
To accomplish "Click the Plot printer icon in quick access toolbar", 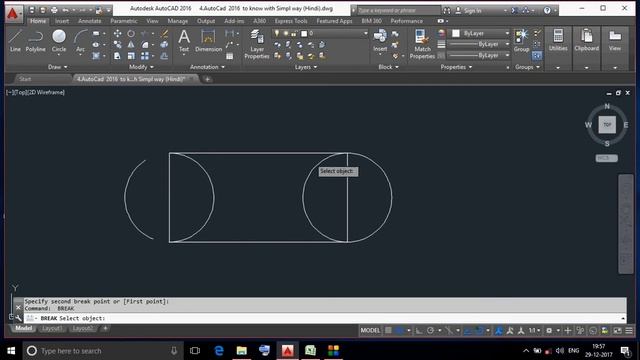I will tap(54, 10).
